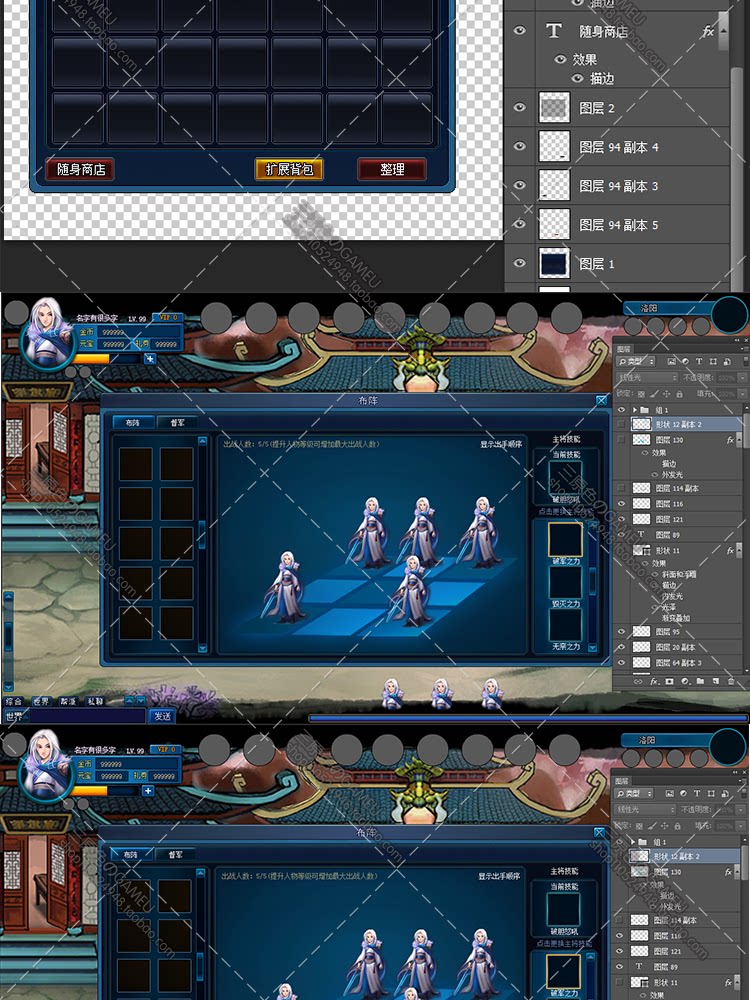
Task: Click lock position move icon, middle screenshot
Action: point(666,394)
